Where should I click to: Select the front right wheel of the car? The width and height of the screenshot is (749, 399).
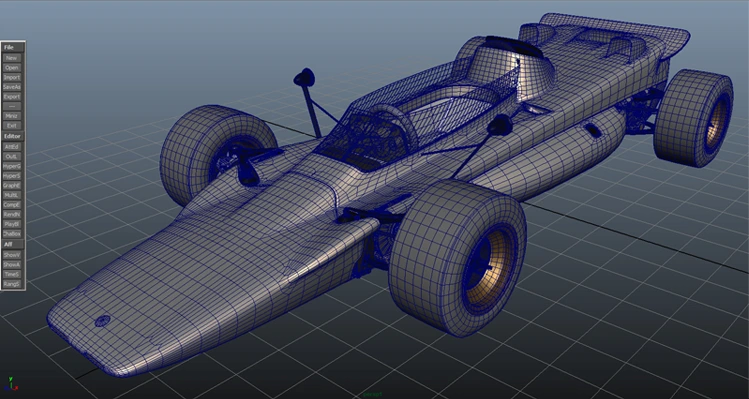(458, 258)
